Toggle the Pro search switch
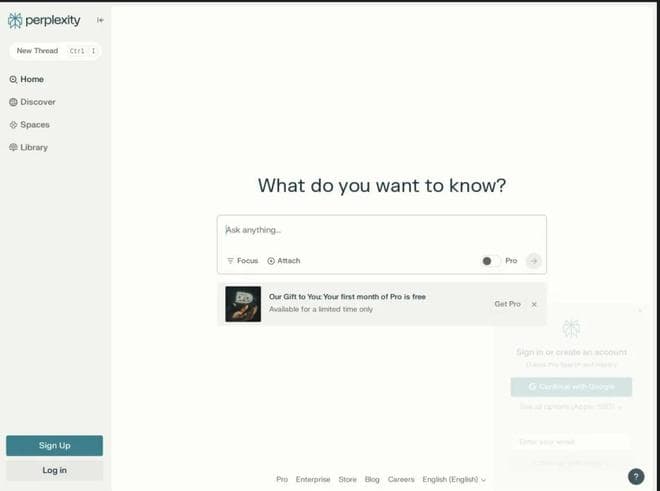The width and height of the screenshot is (660, 491). [489, 261]
